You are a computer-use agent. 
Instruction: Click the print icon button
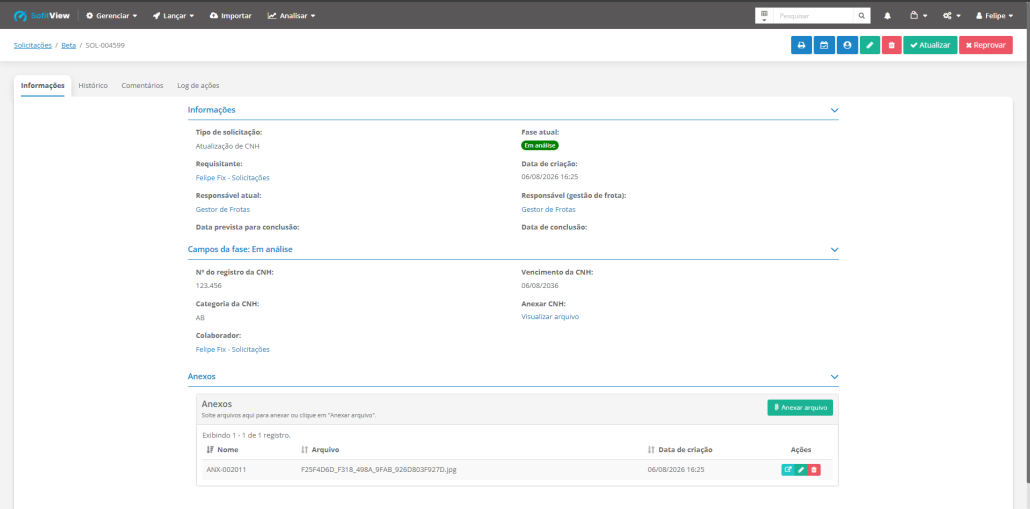click(x=801, y=45)
